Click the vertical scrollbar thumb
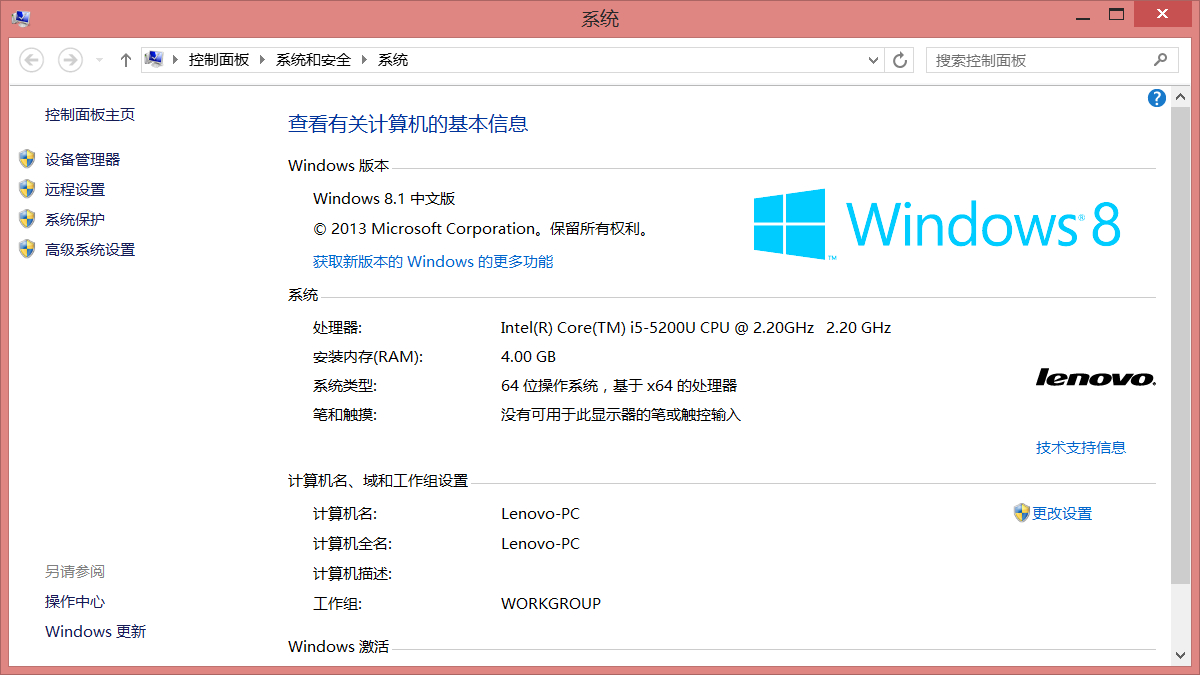 [1181, 345]
